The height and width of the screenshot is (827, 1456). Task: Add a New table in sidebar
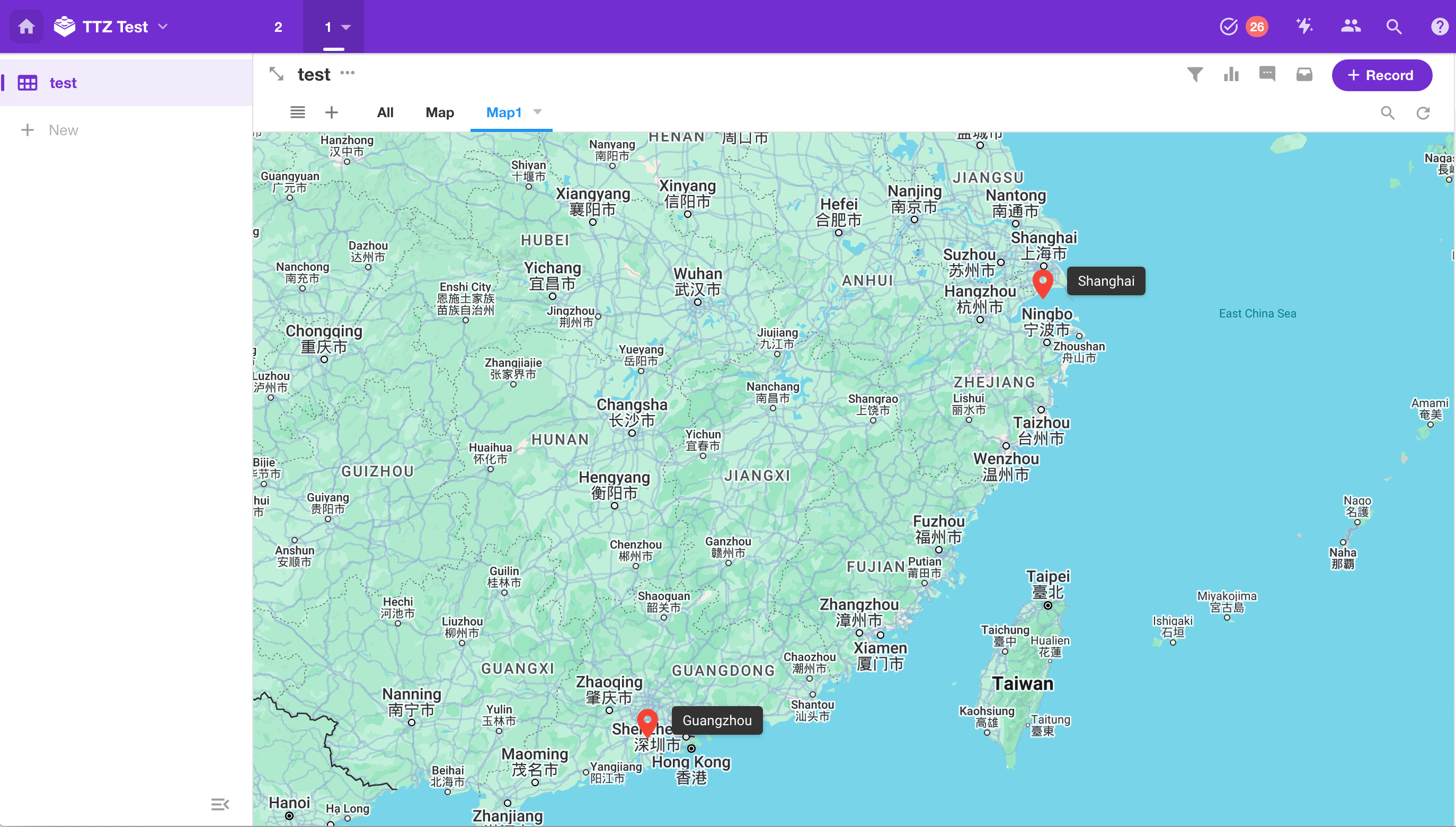pyautogui.click(x=49, y=130)
